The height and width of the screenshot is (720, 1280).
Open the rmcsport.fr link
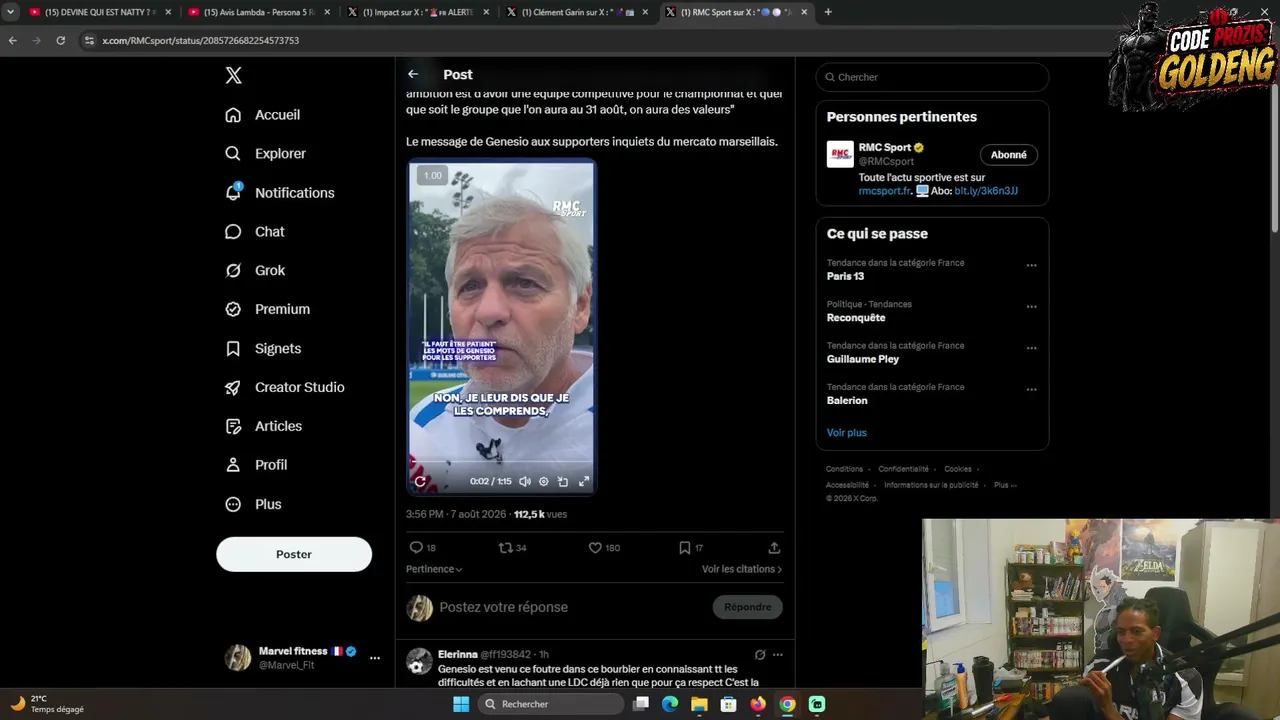click(885, 191)
